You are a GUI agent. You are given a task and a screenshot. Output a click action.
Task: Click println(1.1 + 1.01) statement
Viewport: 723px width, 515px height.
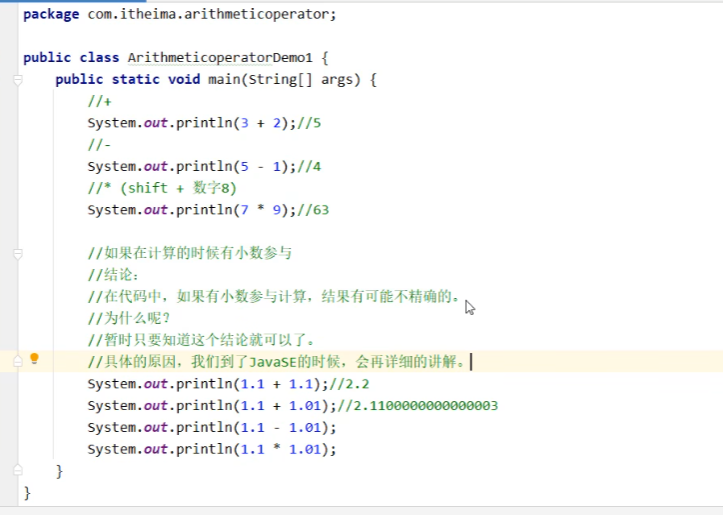coord(212,405)
